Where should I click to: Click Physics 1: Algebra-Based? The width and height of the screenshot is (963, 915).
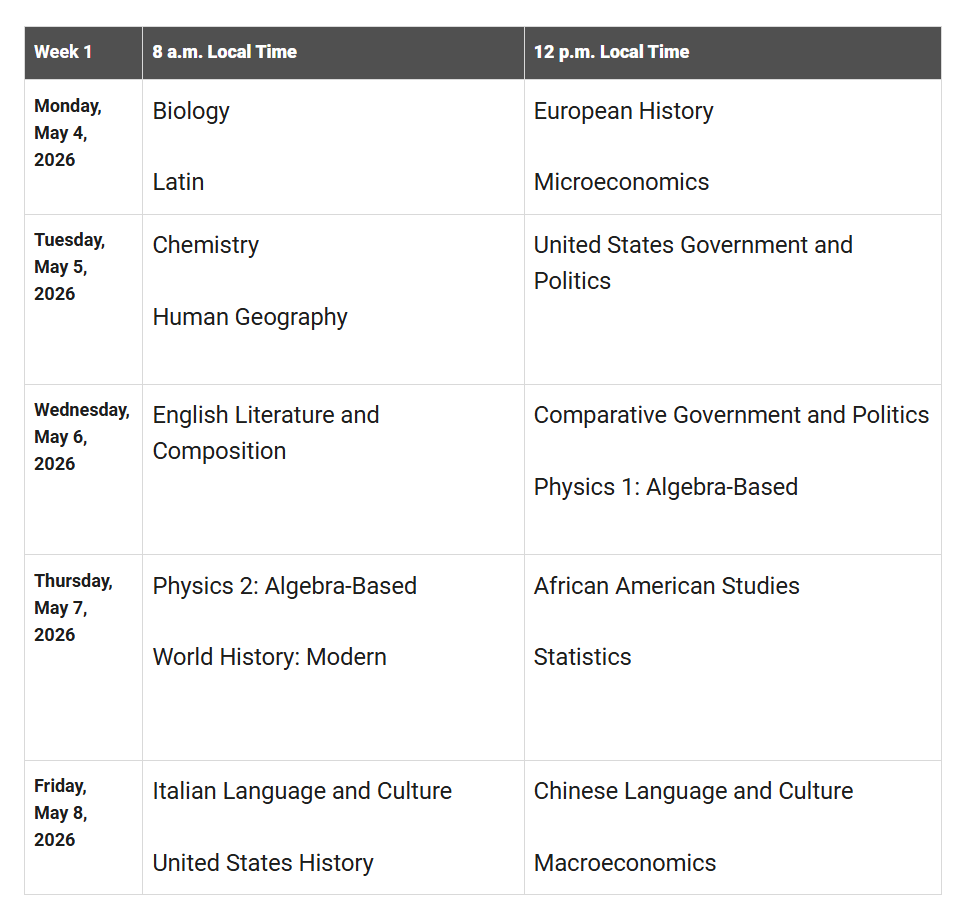coord(665,487)
